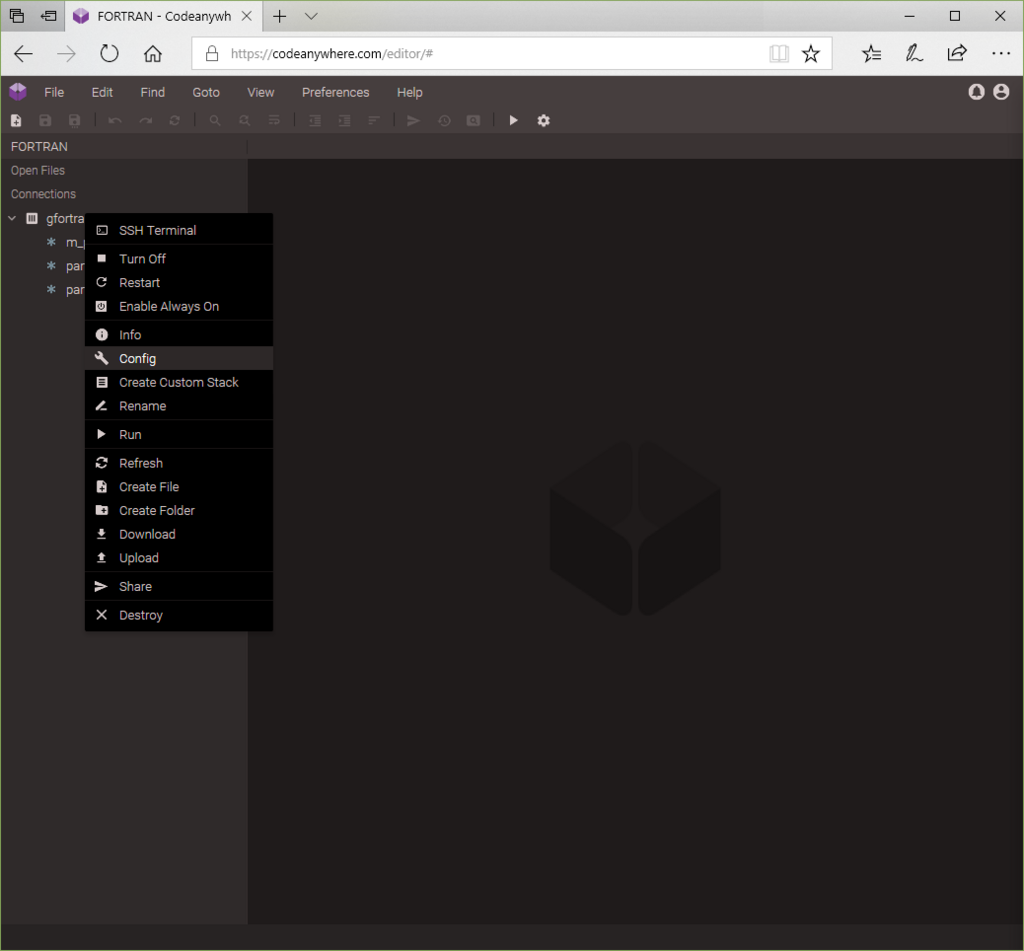The height and width of the screenshot is (951, 1024).
Task: Select the m_ file in tree
Action: pos(74,242)
